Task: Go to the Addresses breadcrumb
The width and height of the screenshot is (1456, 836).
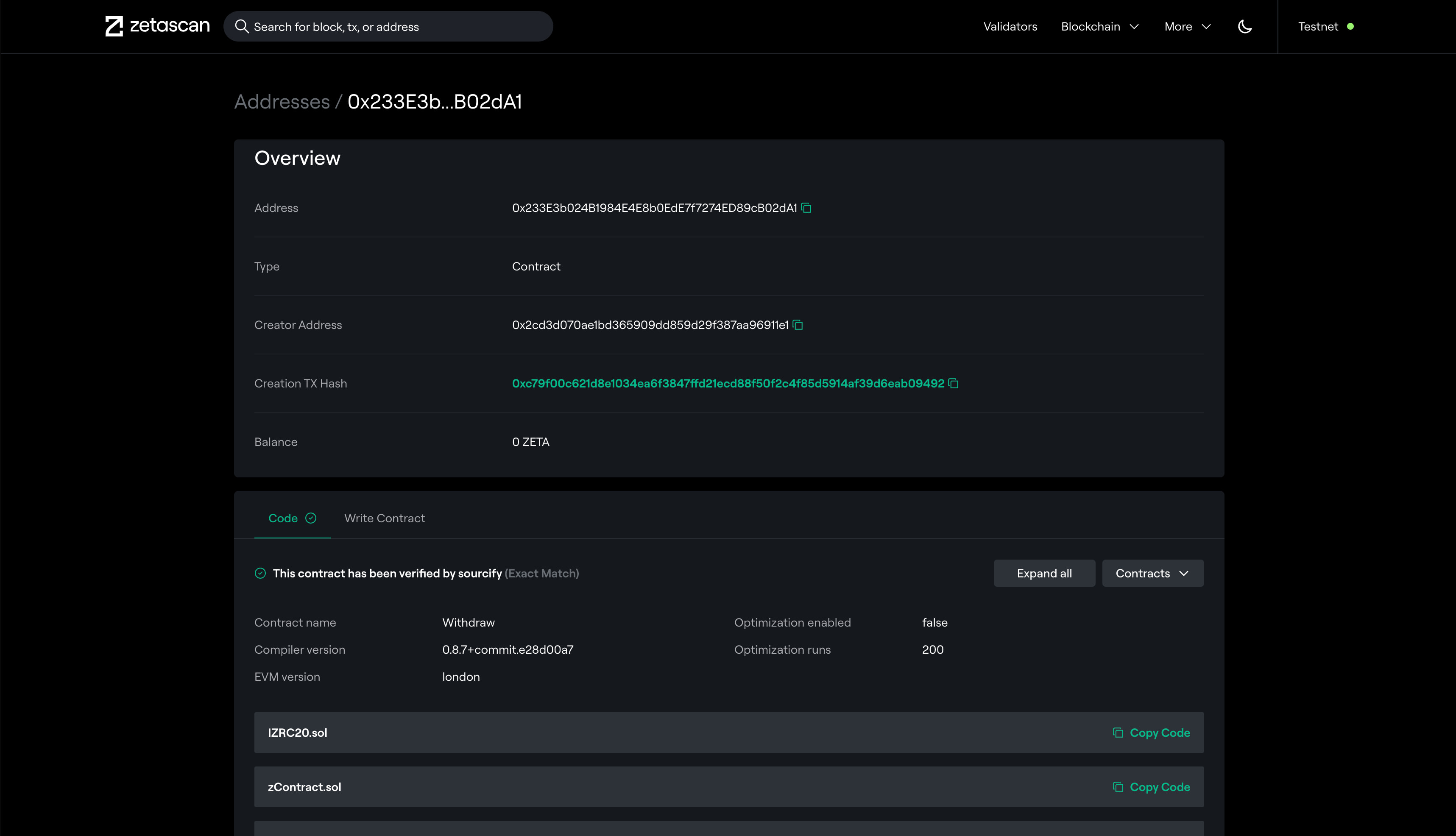Action: point(282,102)
